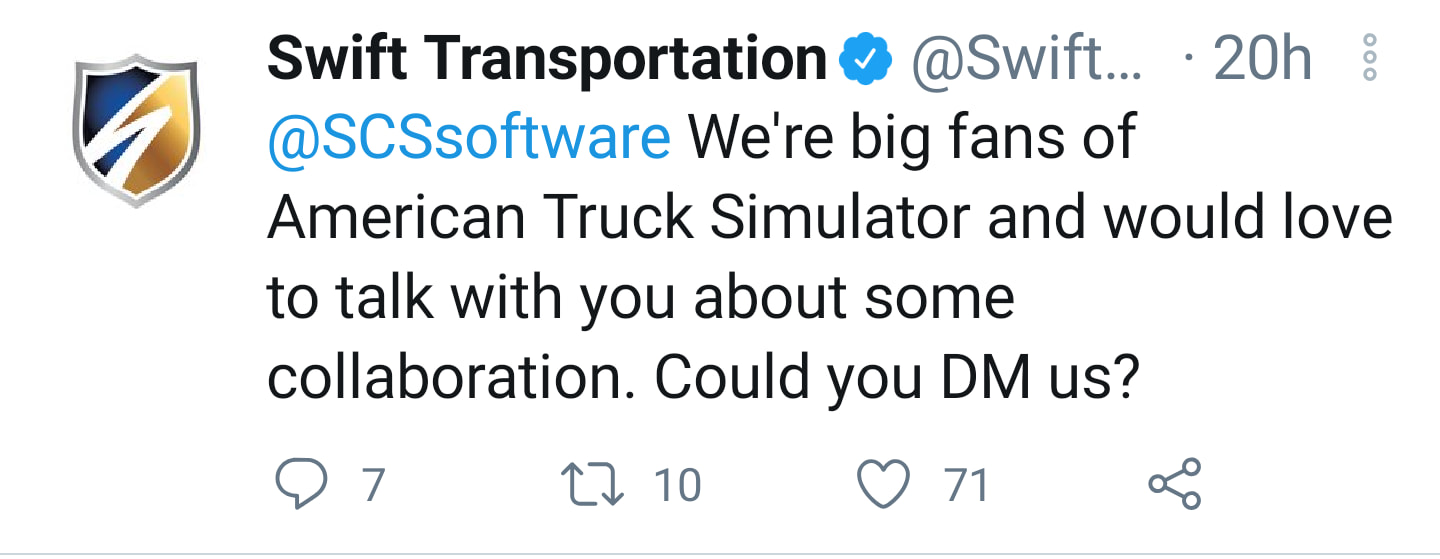The image size is (1440, 559).
Task: Click the Swift Transportation display name
Action: [547, 60]
